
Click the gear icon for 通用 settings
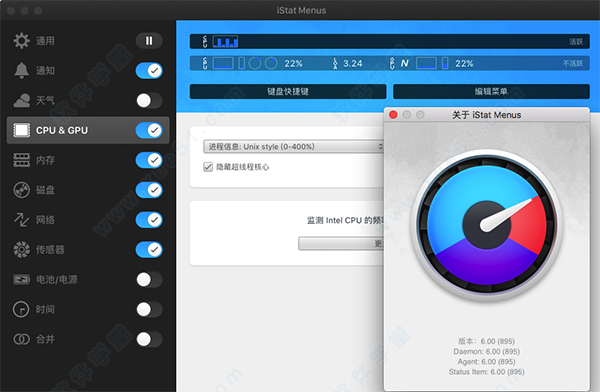[21, 41]
